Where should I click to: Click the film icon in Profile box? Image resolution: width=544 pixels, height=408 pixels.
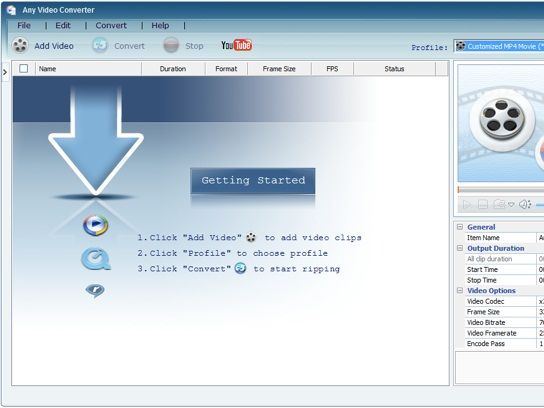click(x=460, y=46)
